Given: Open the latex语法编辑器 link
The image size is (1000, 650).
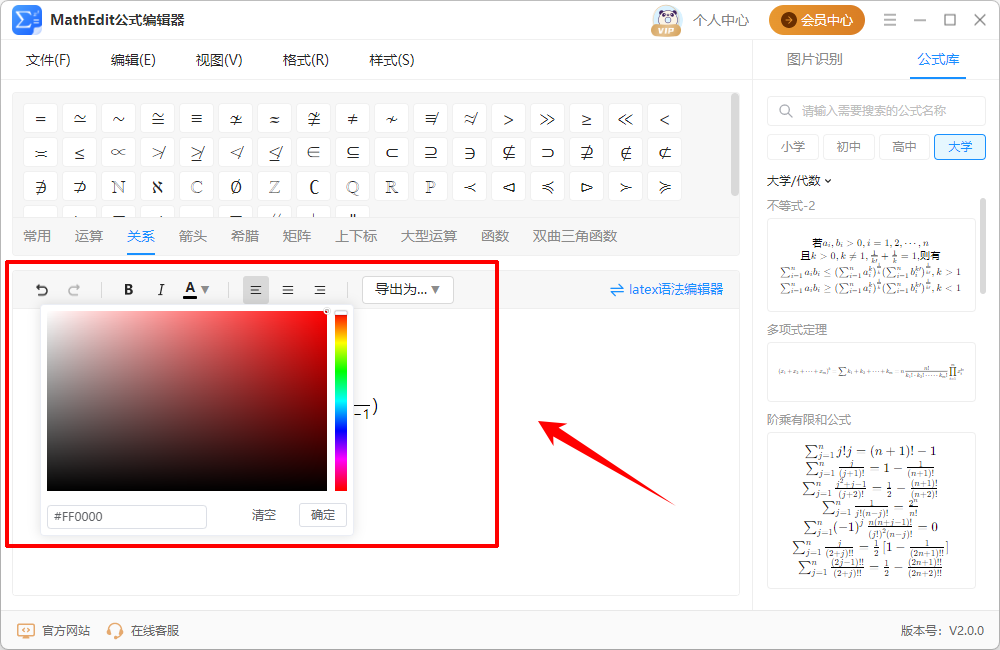Looking at the screenshot, I should pos(666,290).
